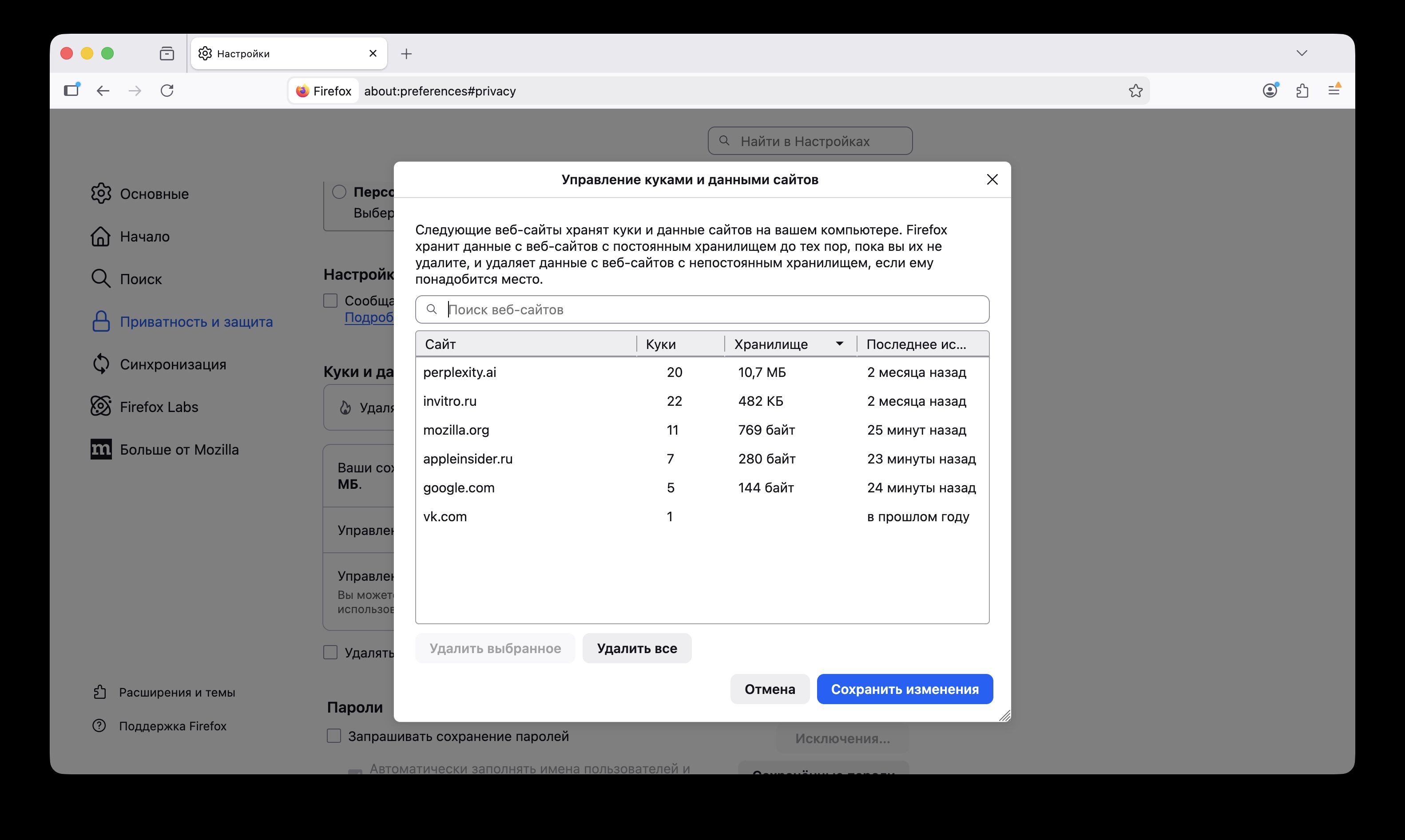1405x840 pixels.
Task: Open the Firefox application menu (hamburger)
Action: 1335,91
